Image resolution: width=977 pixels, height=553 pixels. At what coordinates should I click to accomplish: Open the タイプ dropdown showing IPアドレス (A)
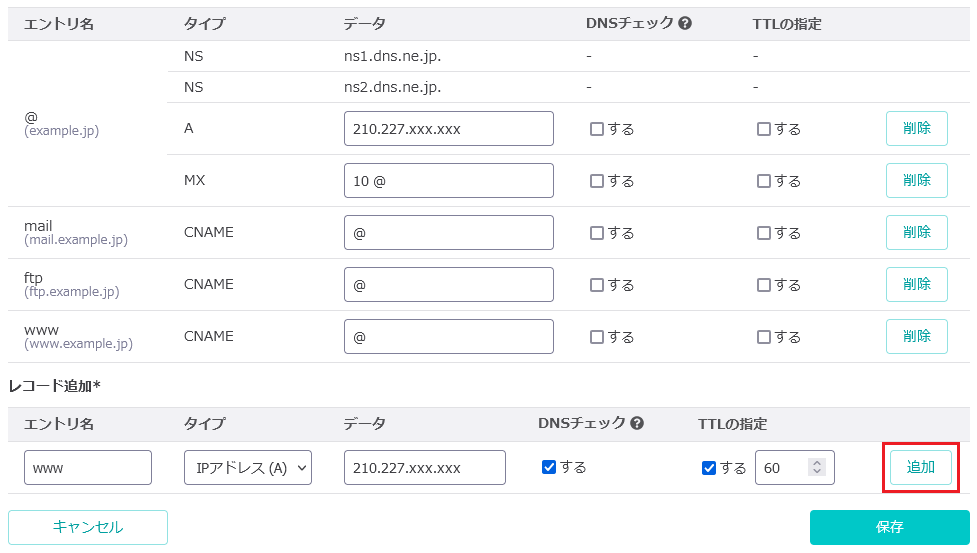pos(248,468)
